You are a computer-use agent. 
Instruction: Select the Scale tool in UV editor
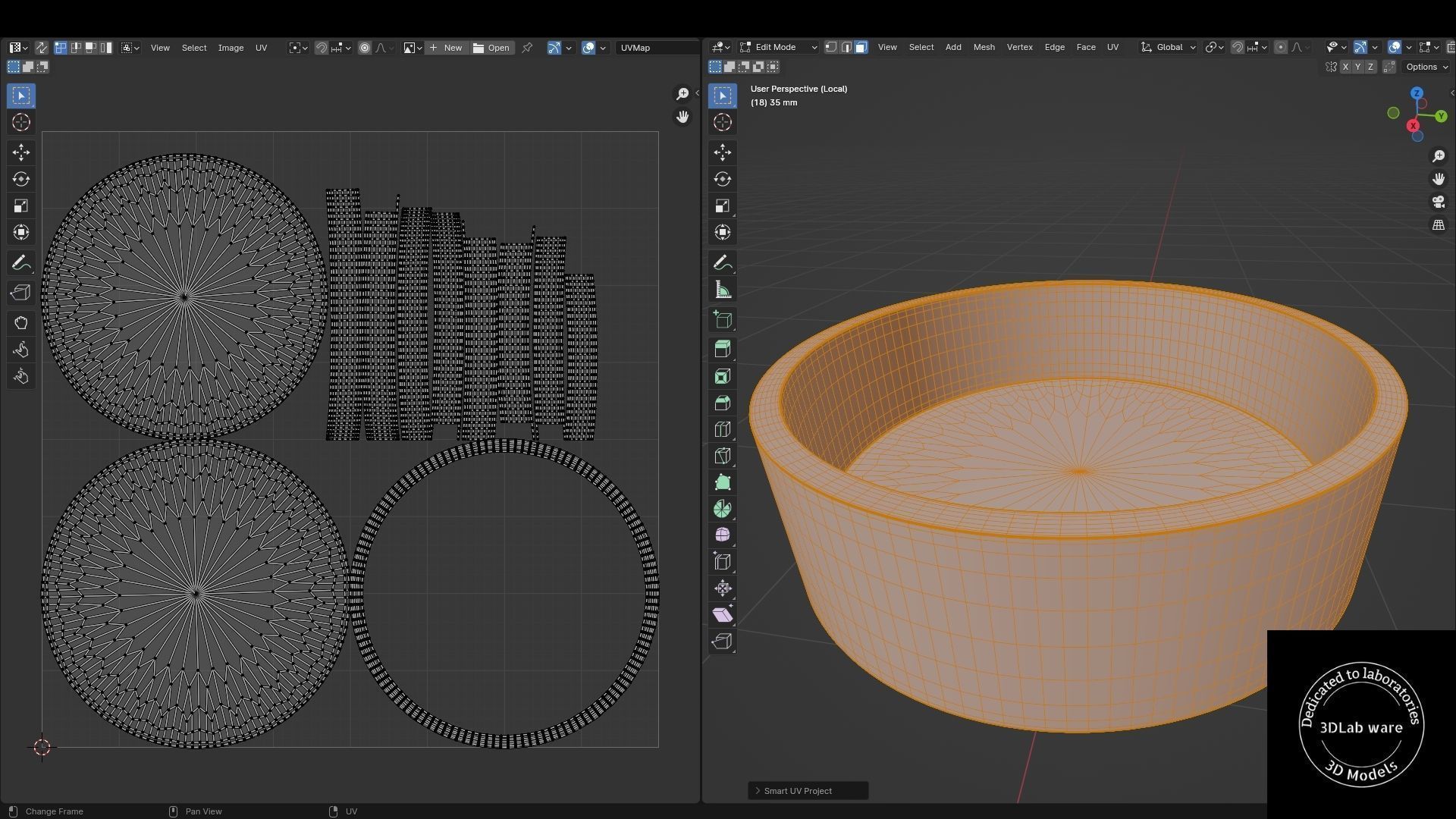coord(20,206)
